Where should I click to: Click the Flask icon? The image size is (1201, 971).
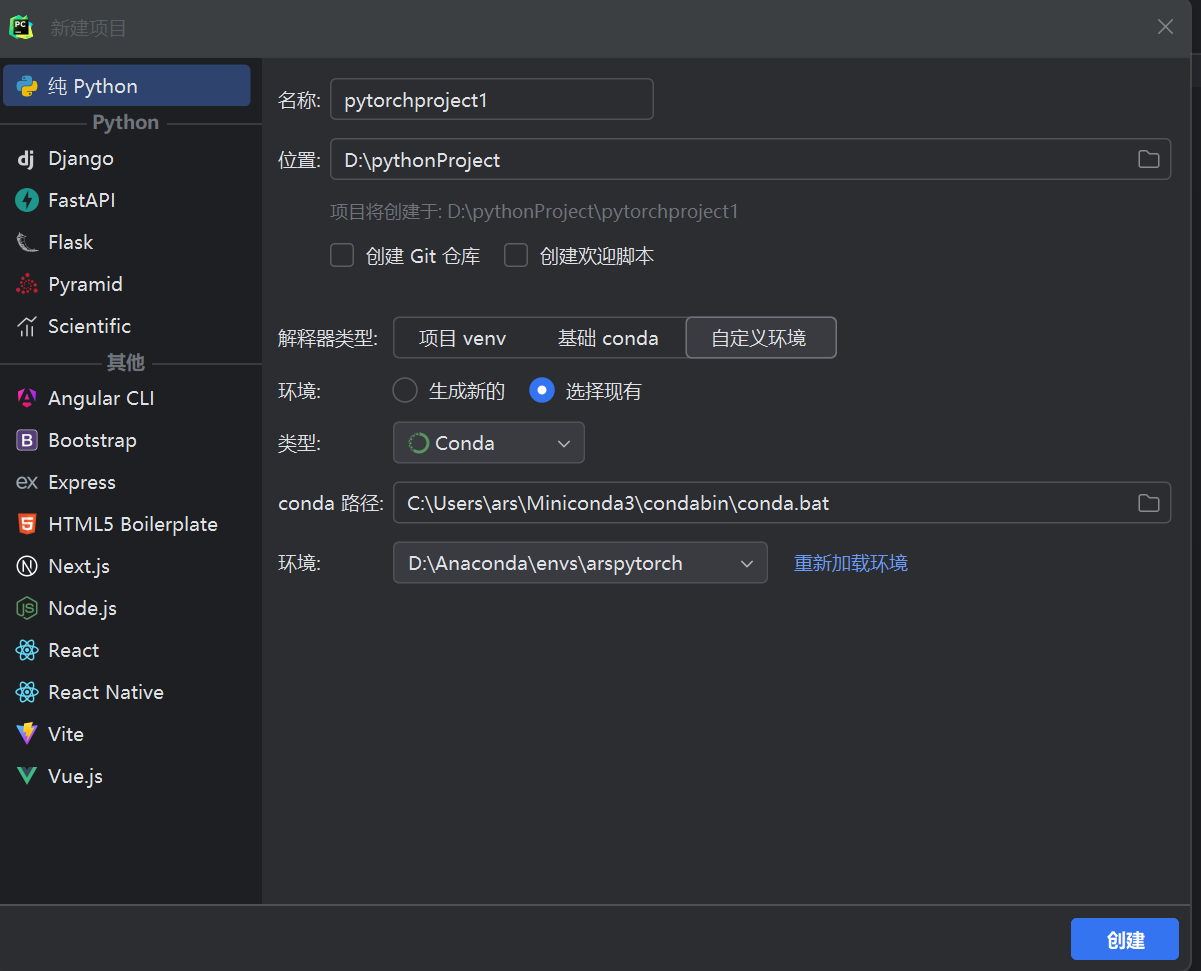click(27, 242)
